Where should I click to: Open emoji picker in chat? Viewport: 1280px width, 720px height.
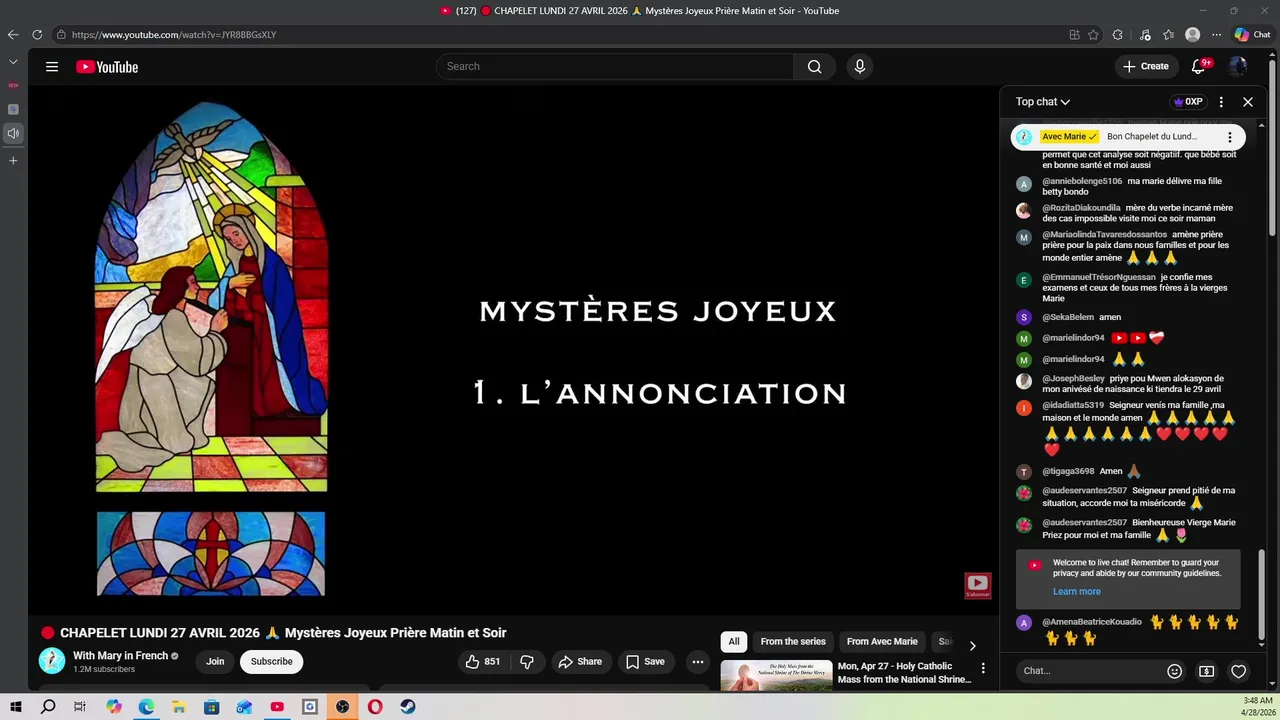coord(1175,671)
